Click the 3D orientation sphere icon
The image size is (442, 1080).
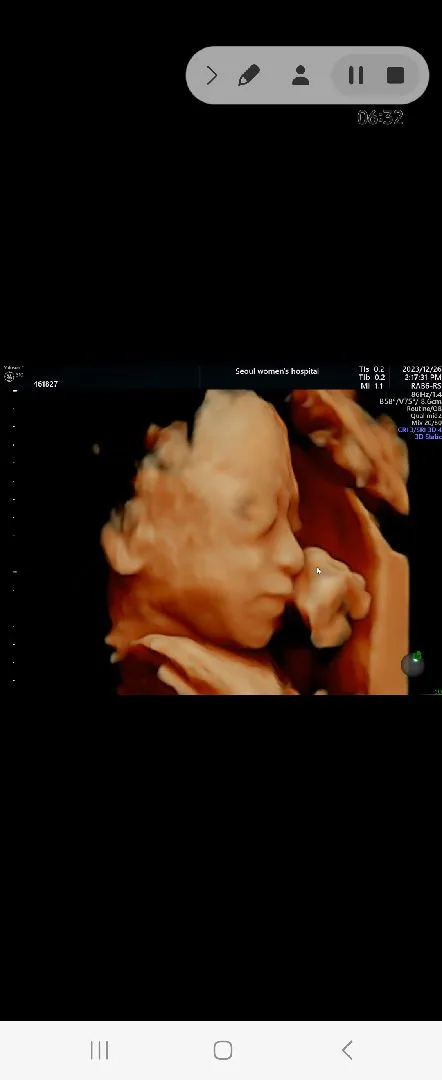[x=412, y=664]
